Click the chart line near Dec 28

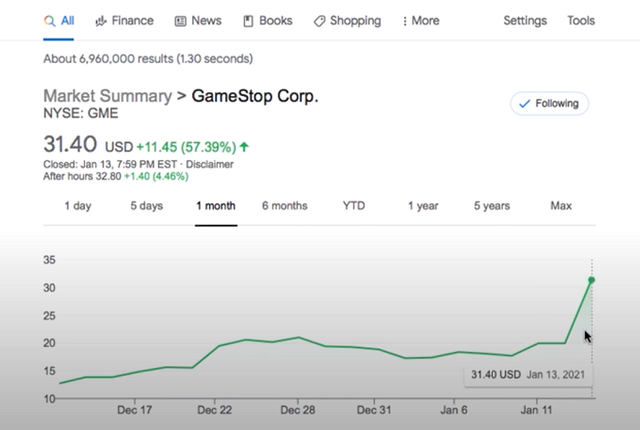pos(297,338)
